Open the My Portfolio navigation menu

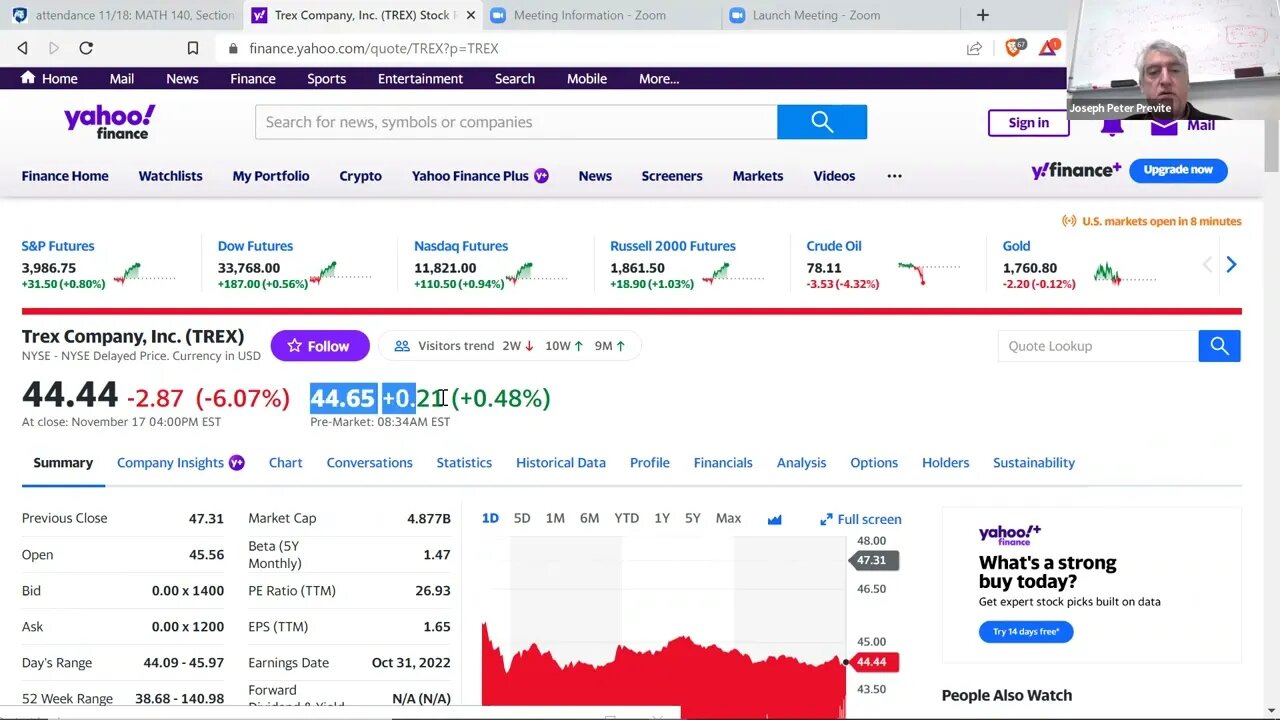[x=271, y=176]
